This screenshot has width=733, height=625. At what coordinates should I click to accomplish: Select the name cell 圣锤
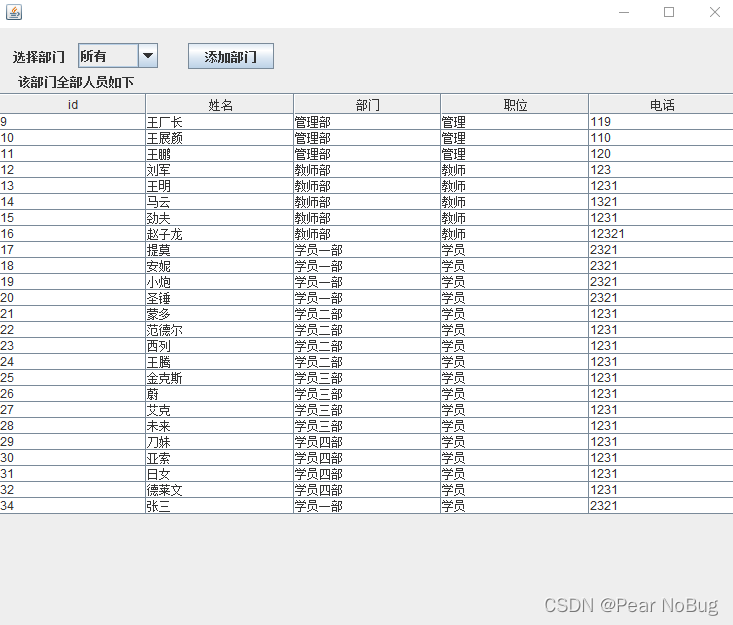220,298
